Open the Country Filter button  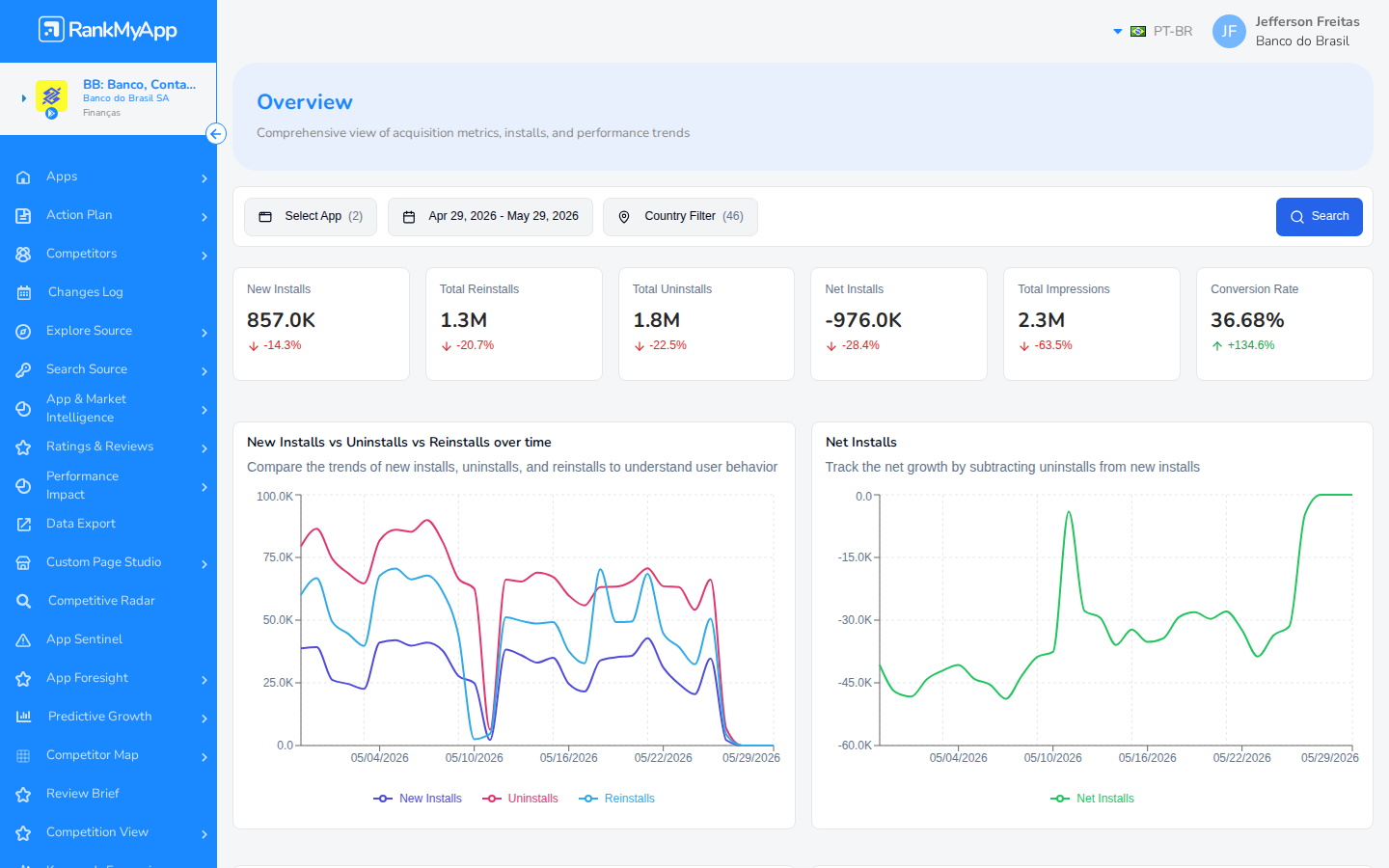680,217
